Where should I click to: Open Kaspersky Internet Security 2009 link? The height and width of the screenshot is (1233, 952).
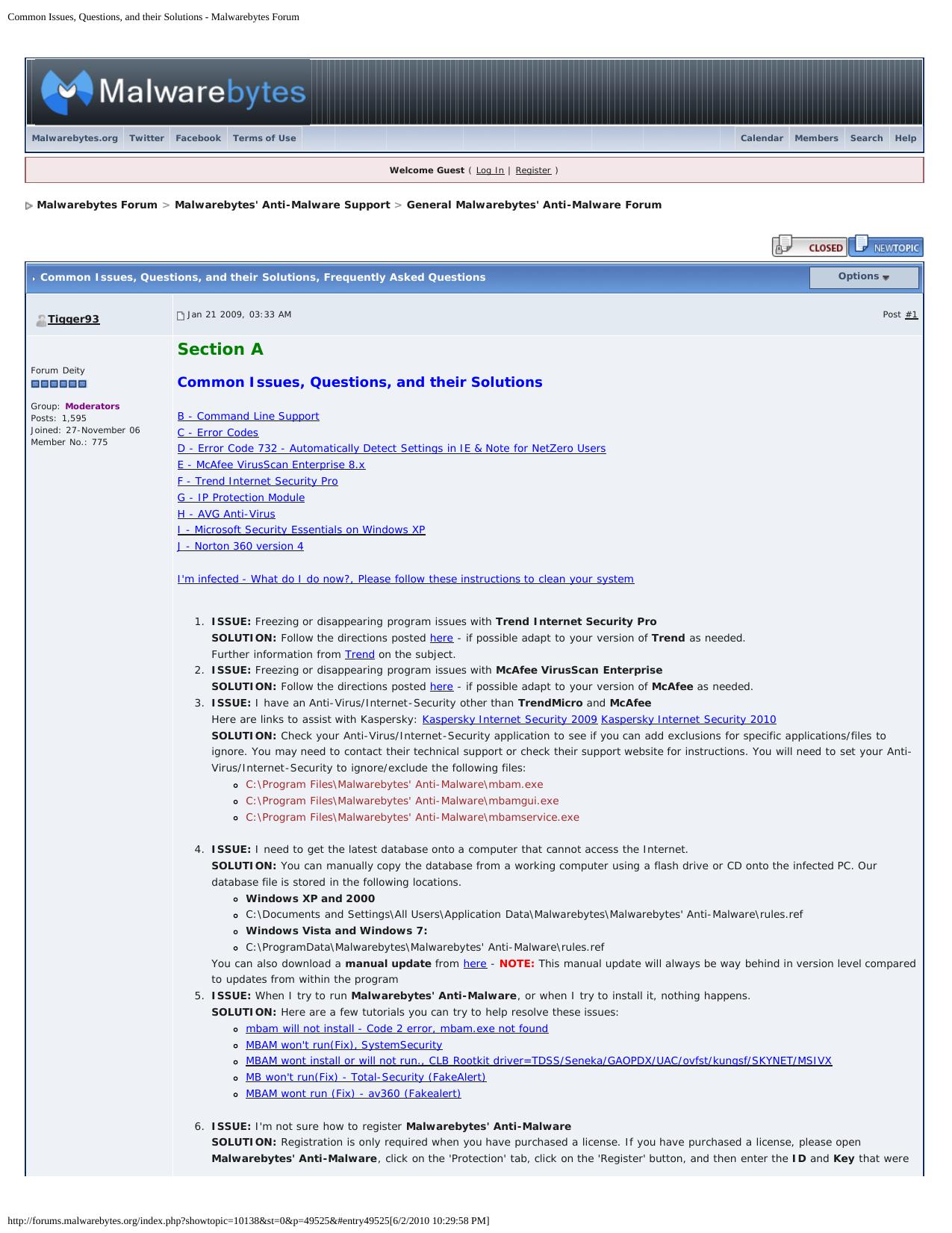click(509, 719)
